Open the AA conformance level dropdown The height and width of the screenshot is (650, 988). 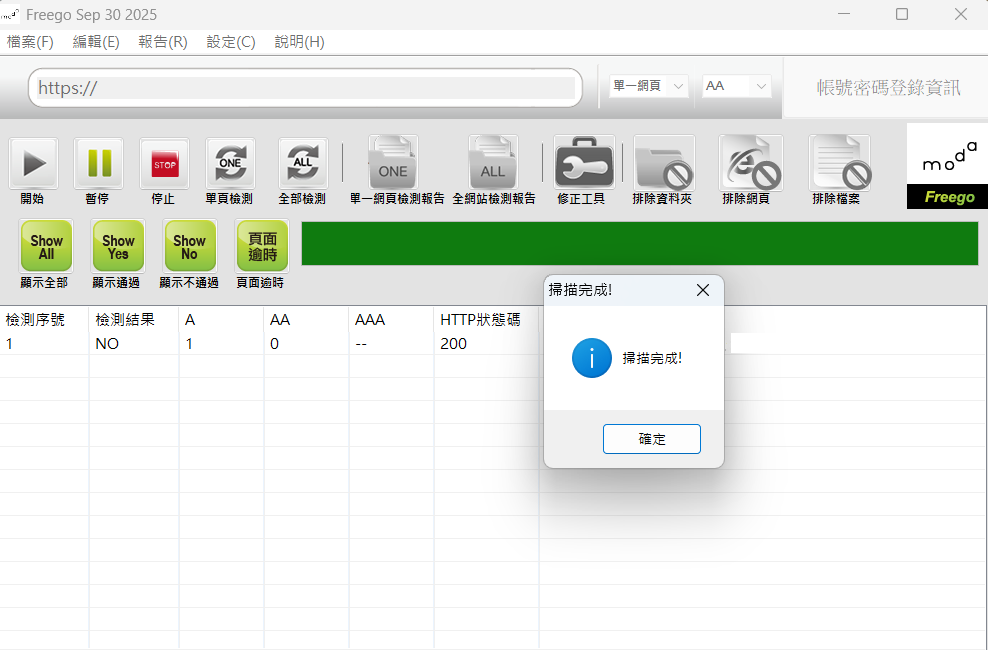point(737,87)
